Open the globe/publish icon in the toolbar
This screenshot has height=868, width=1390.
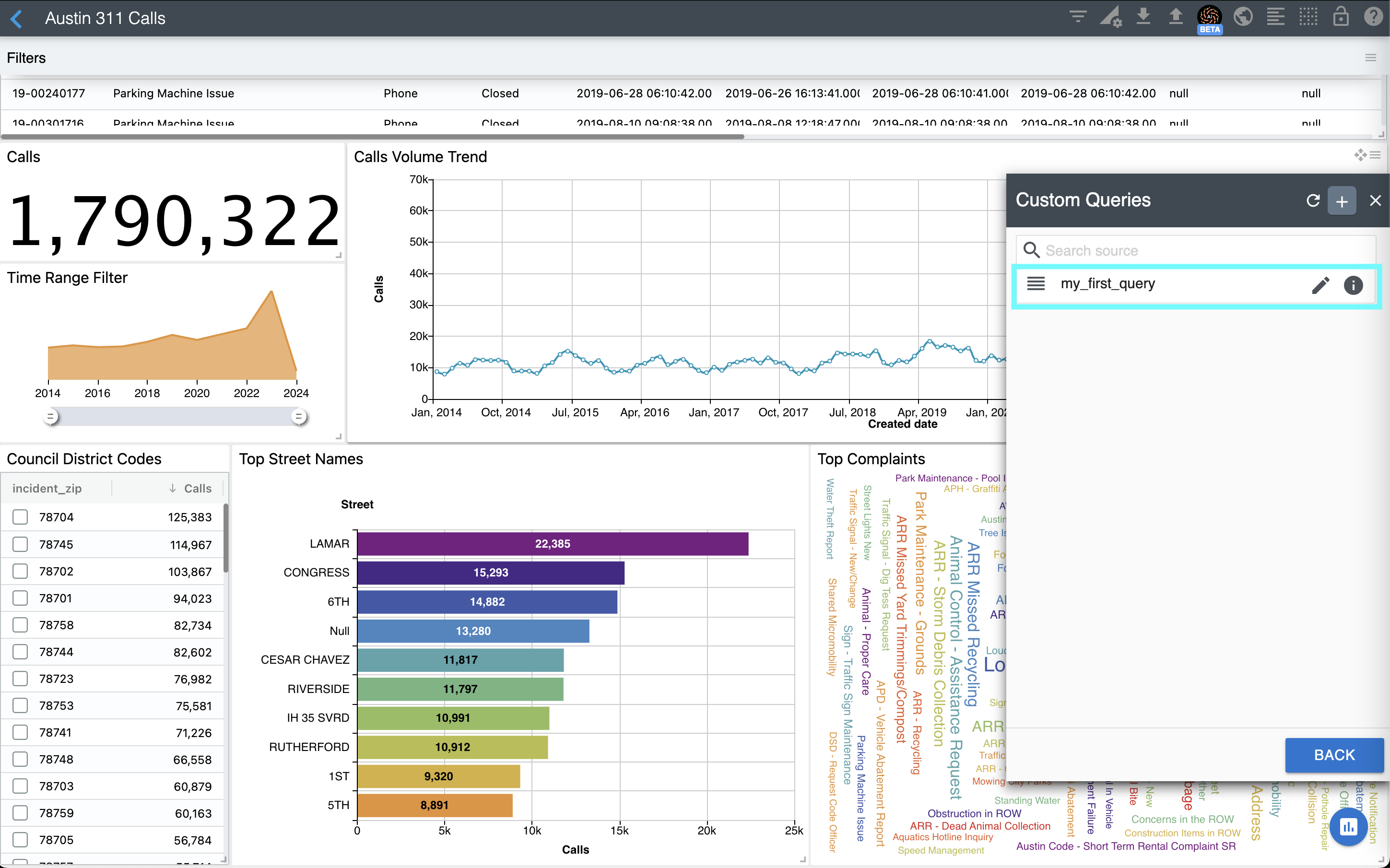click(x=1244, y=17)
